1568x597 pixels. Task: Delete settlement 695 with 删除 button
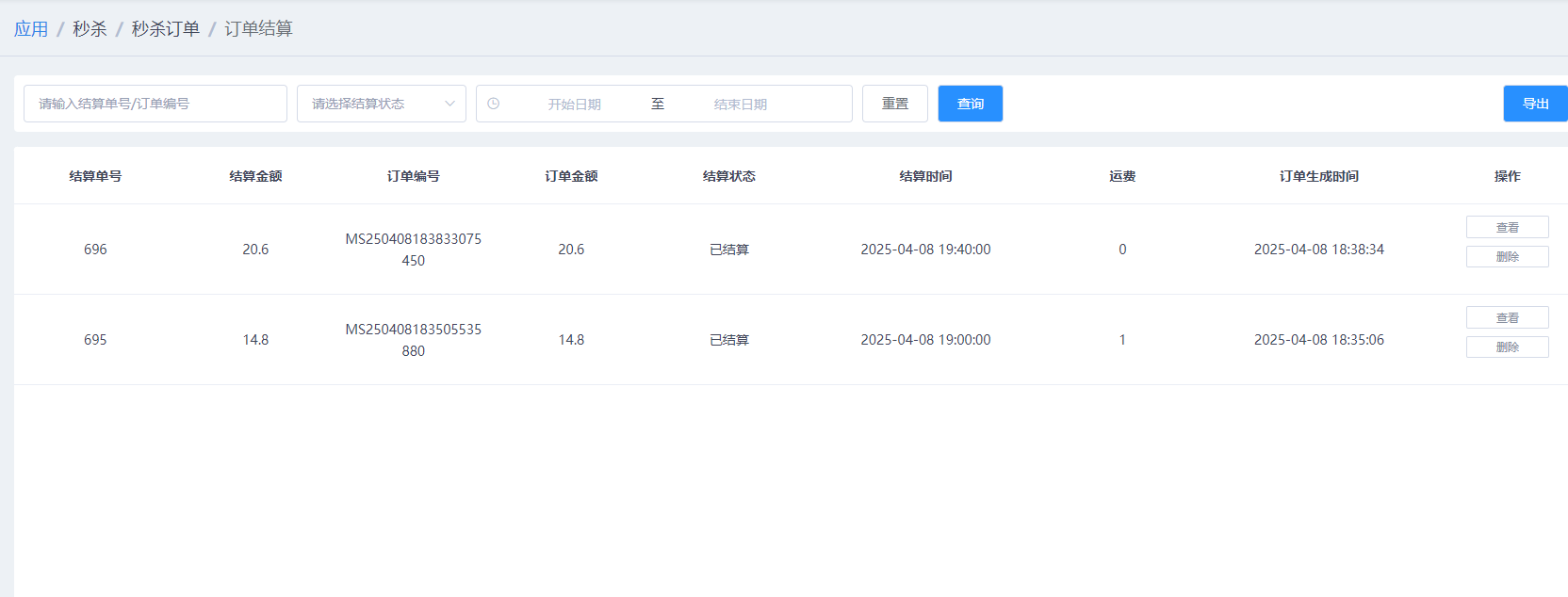click(x=1507, y=347)
